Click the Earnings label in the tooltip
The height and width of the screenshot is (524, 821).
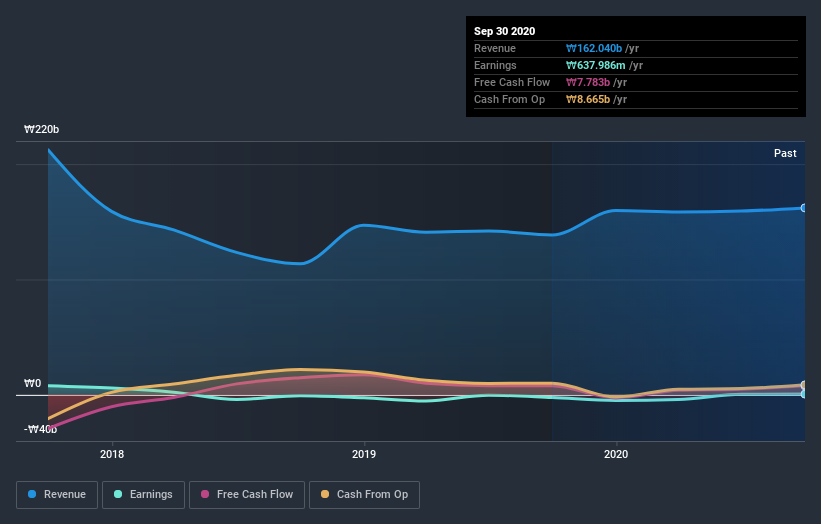pos(495,65)
